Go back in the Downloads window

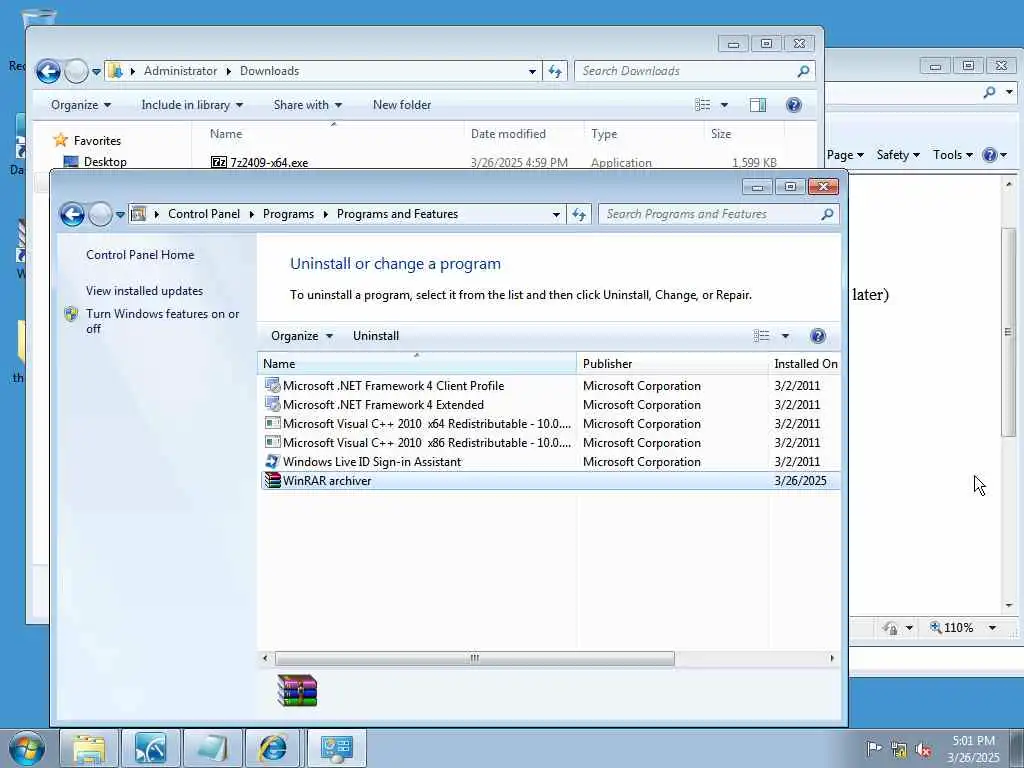[48, 71]
